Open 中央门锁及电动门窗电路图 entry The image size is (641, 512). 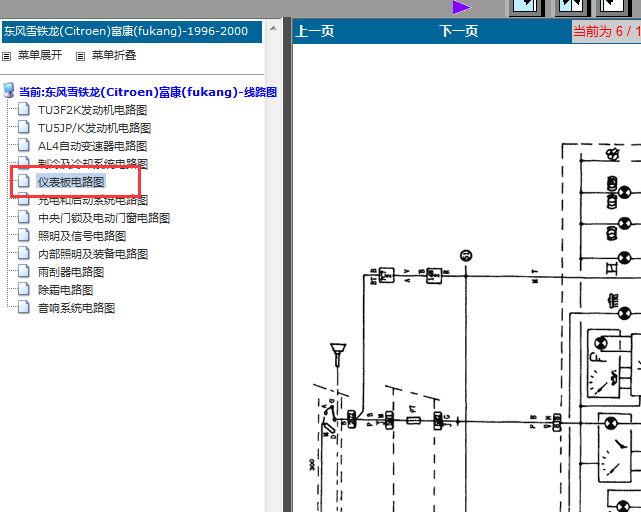(x=104, y=218)
